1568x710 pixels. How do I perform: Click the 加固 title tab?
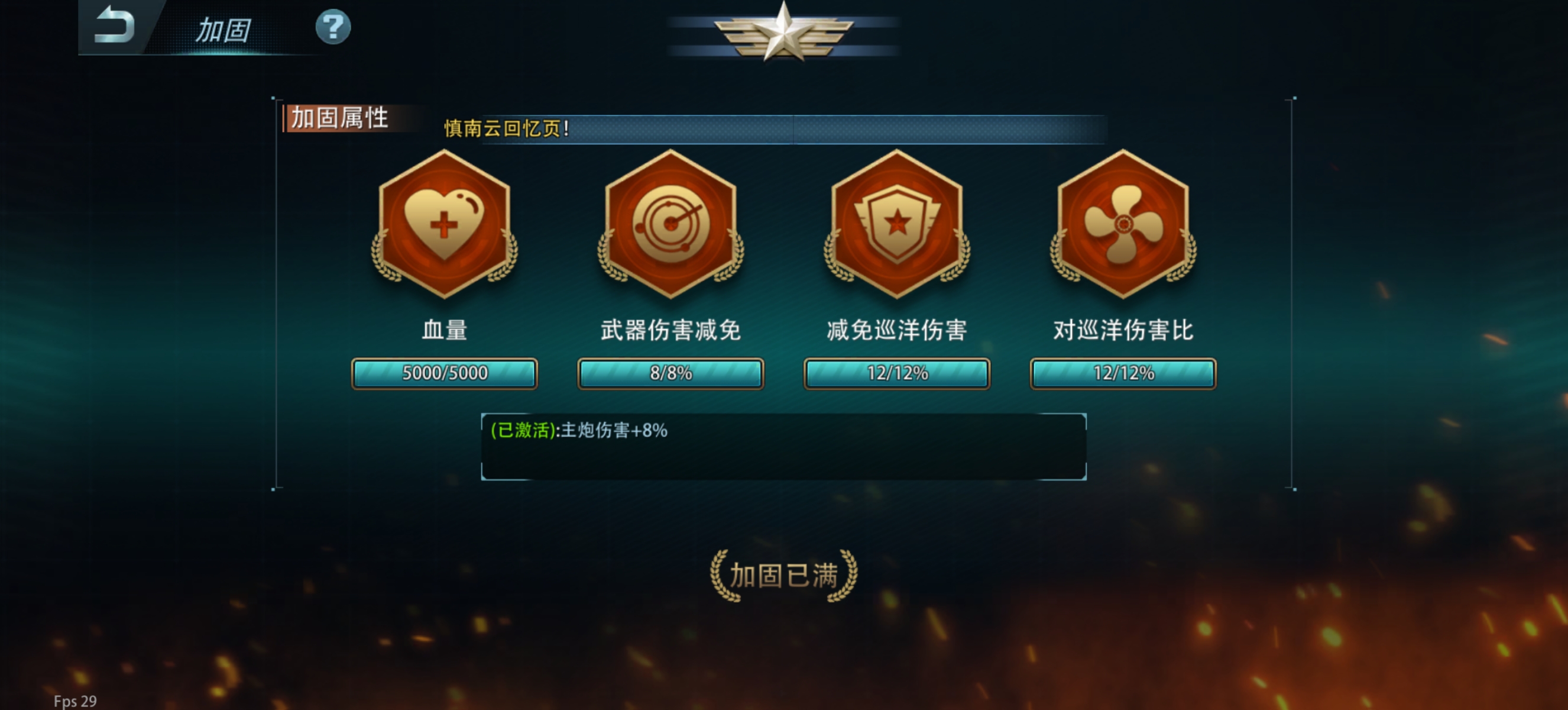tap(223, 30)
